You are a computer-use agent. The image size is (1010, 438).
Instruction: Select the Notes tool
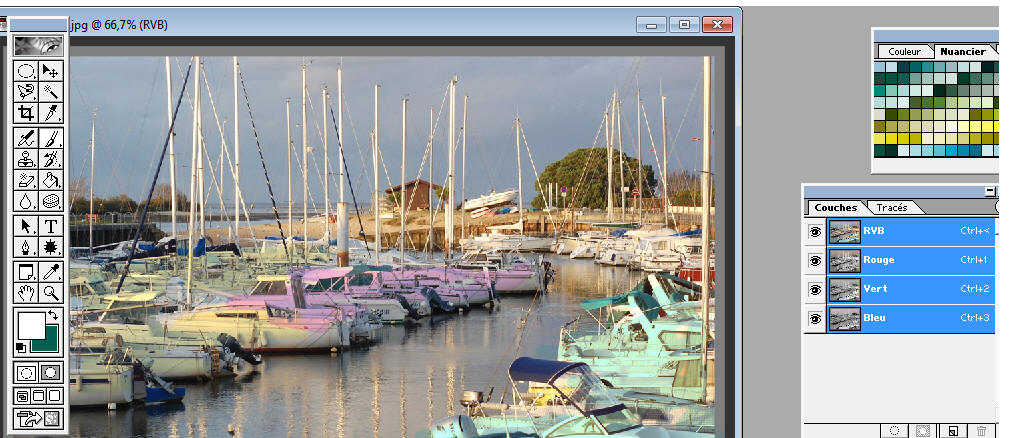click(x=26, y=272)
